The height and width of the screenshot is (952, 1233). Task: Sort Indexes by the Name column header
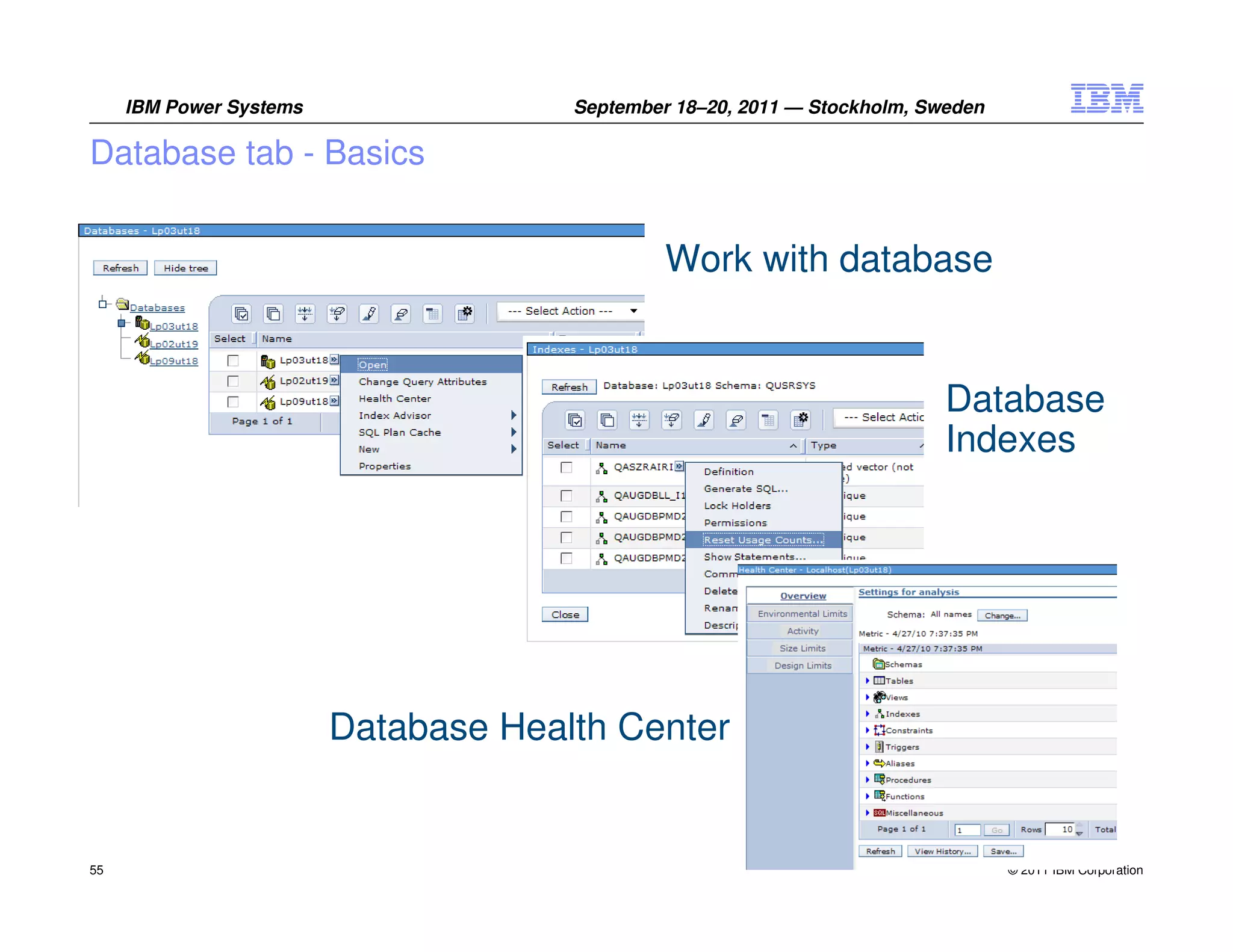pyautogui.click(x=697, y=445)
